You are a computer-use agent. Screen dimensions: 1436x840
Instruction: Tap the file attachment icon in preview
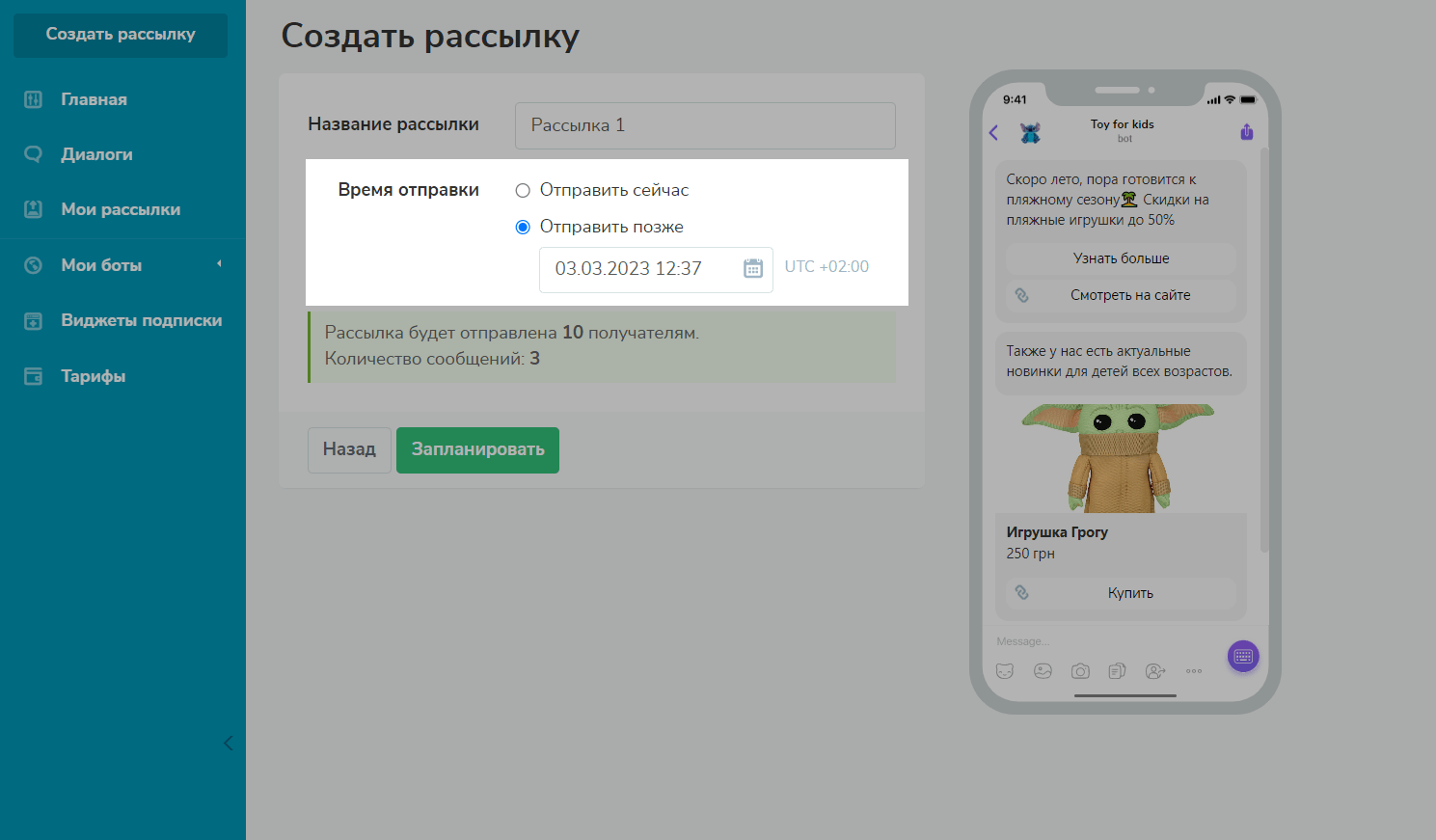point(1118,671)
